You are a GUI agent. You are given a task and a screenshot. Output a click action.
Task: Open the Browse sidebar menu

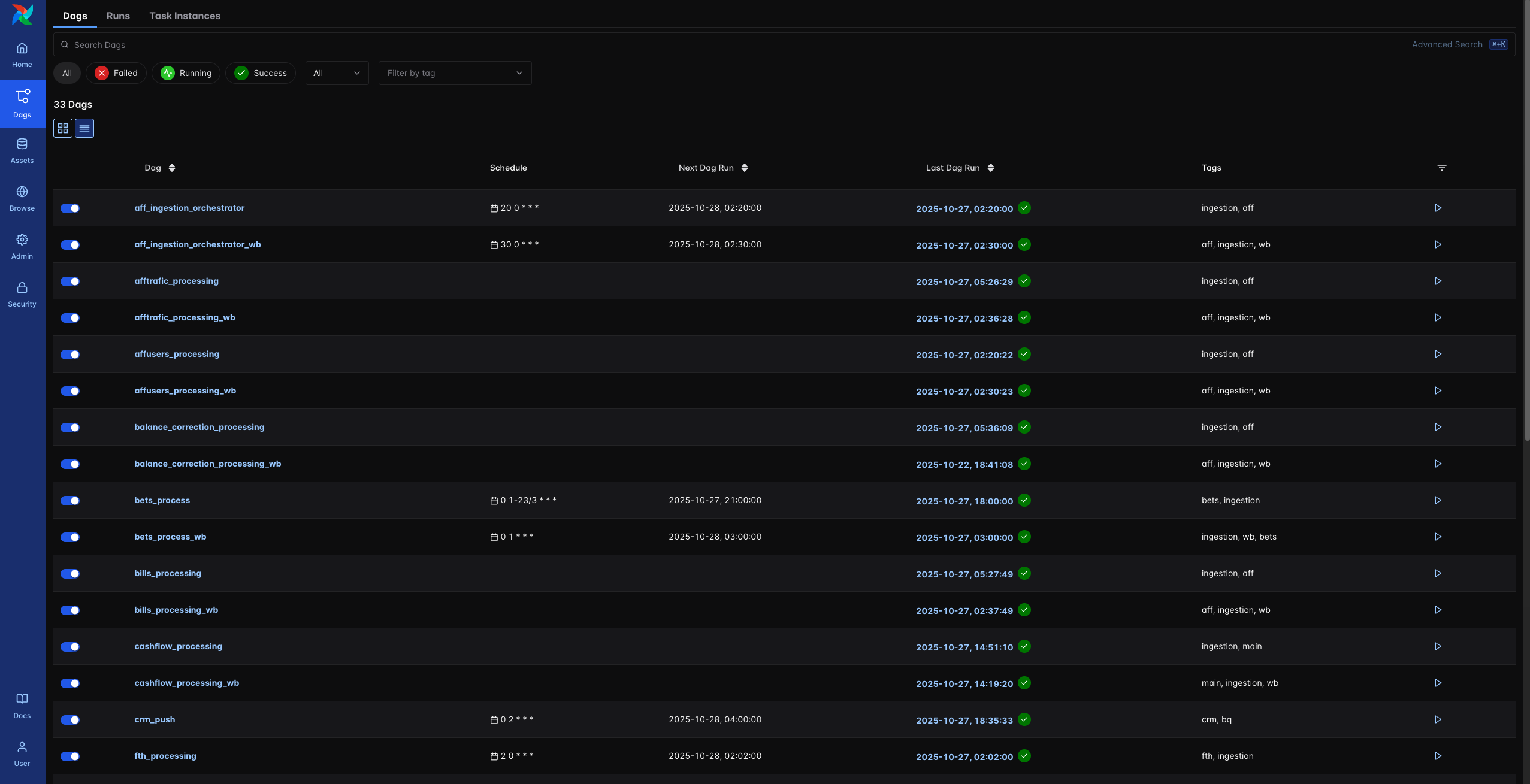tap(22, 199)
